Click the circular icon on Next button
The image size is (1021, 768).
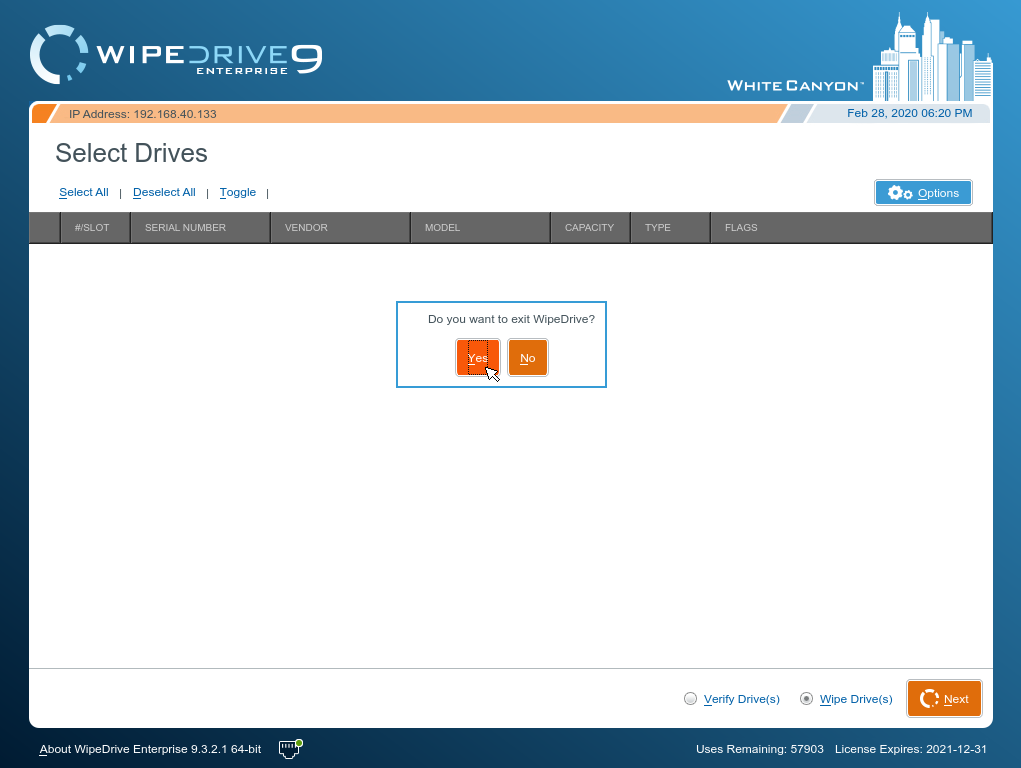pyautogui.click(x=928, y=699)
